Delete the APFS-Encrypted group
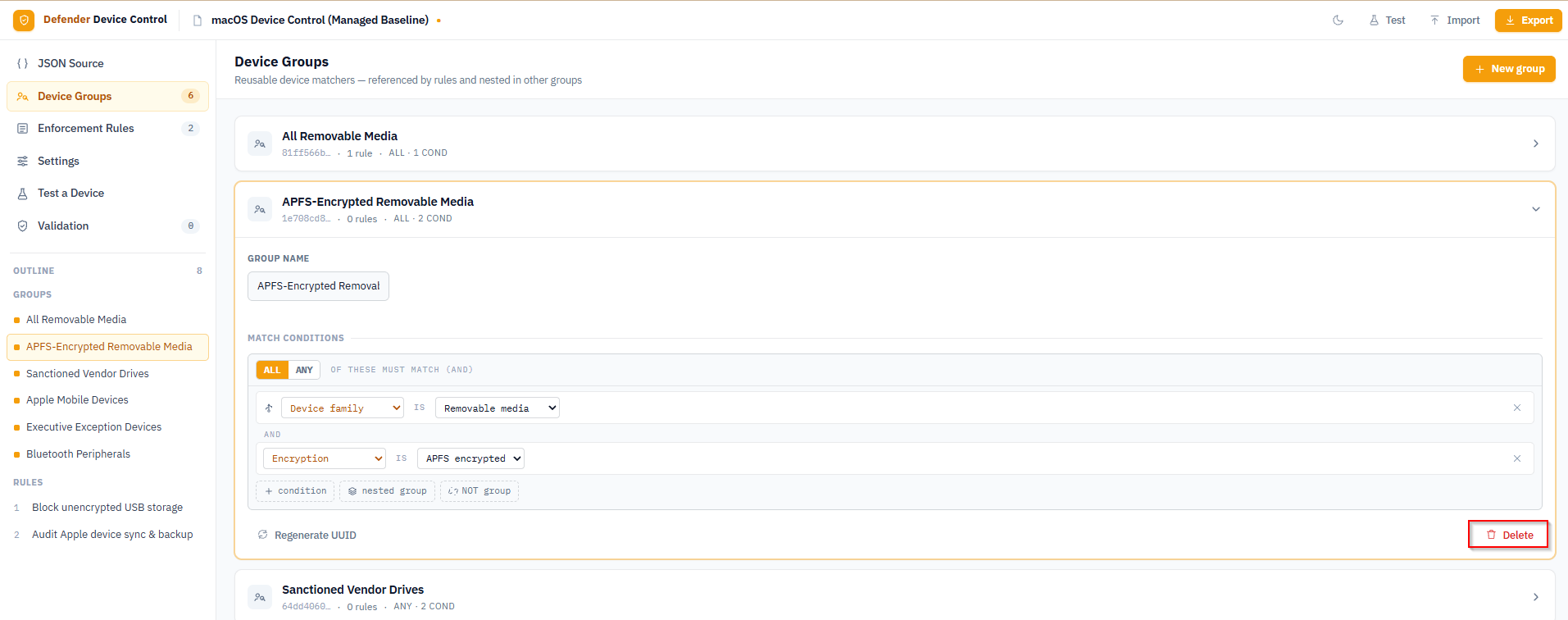 point(1508,535)
